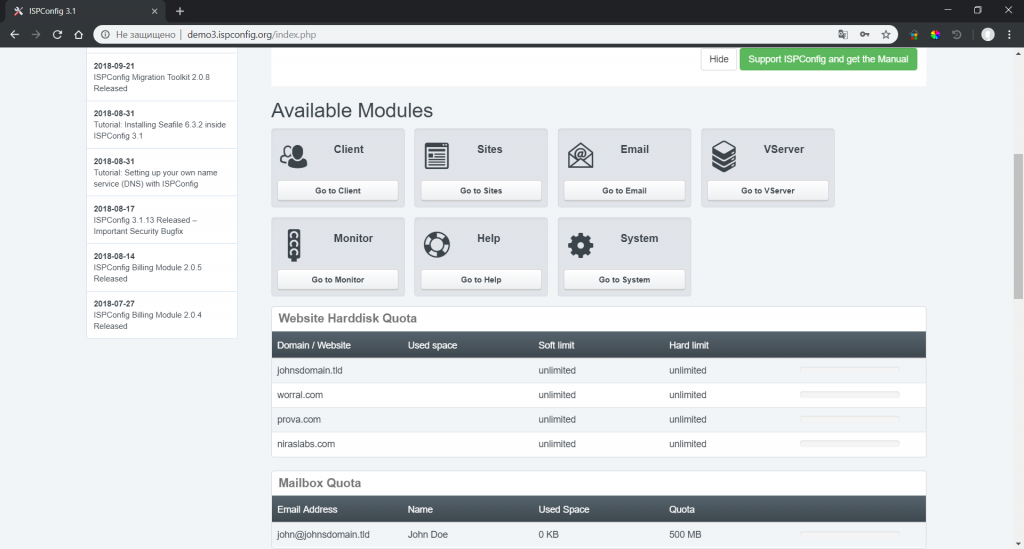Go to Help module

click(x=481, y=279)
